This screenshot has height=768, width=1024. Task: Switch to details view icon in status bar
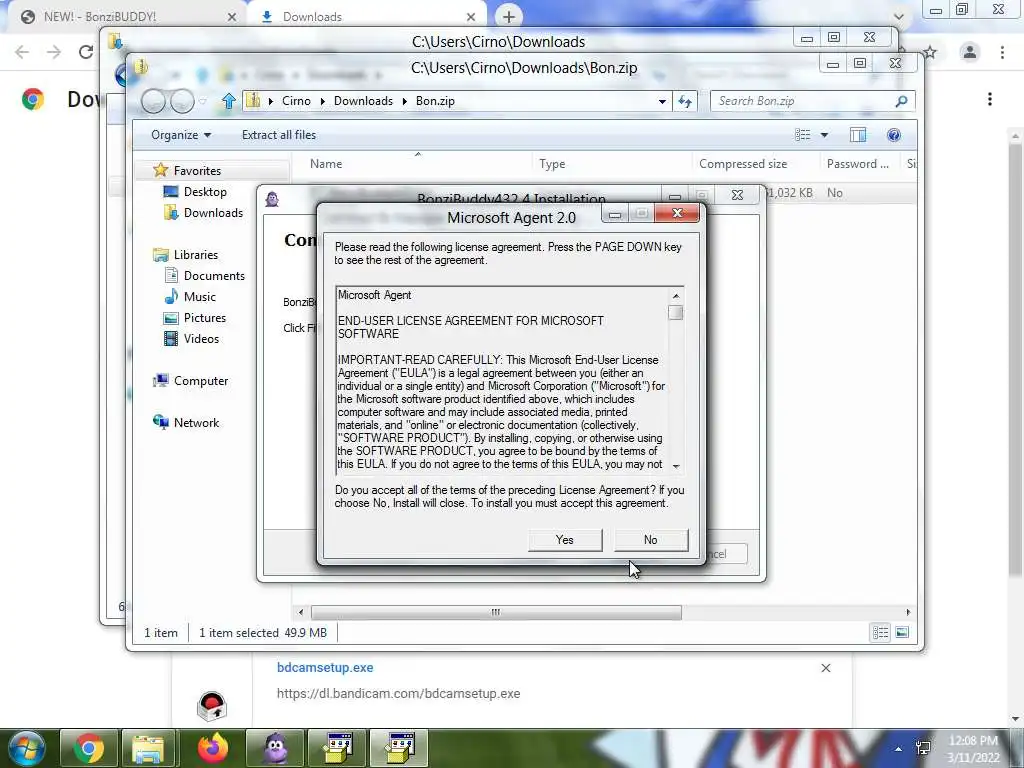coord(880,632)
